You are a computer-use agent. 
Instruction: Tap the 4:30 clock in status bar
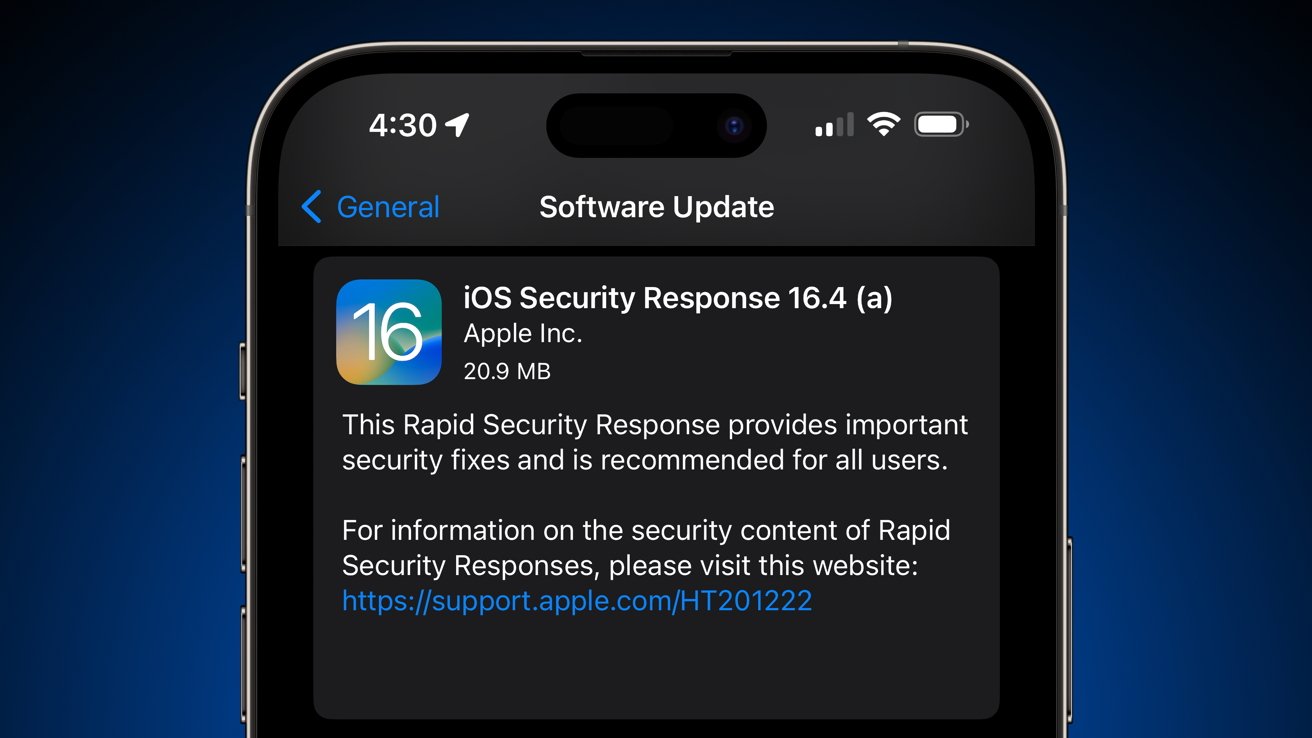[x=403, y=125]
